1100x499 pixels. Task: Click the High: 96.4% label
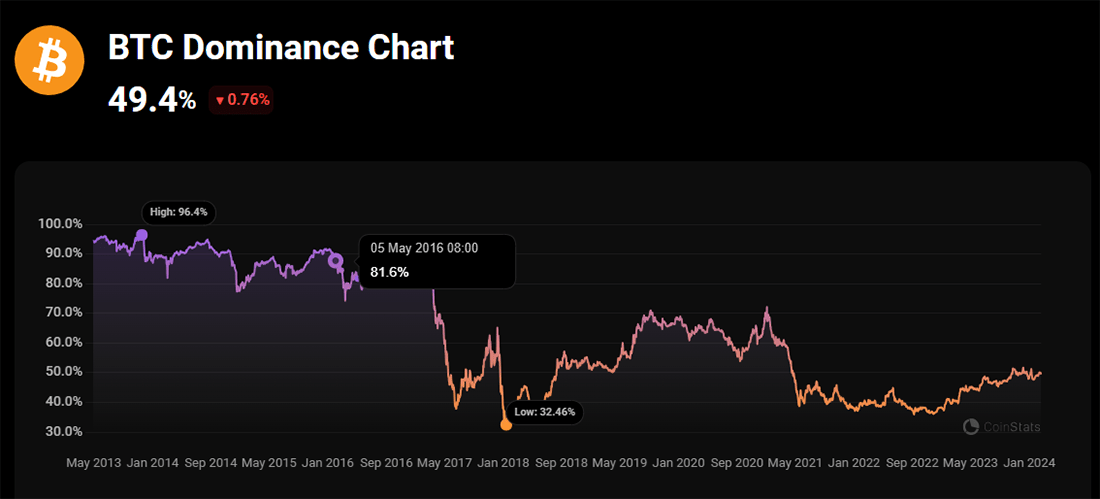pyautogui.click(x=177, y=212)
